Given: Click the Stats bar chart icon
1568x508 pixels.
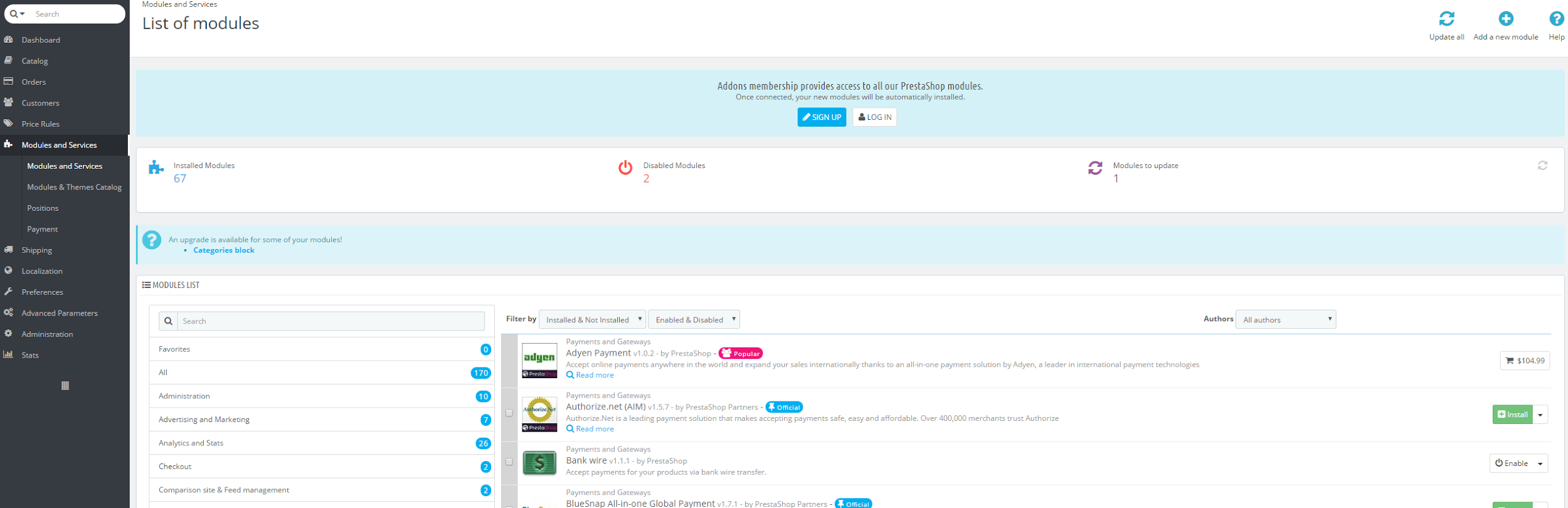Looking at the screenshot, I should coord(8,354).
